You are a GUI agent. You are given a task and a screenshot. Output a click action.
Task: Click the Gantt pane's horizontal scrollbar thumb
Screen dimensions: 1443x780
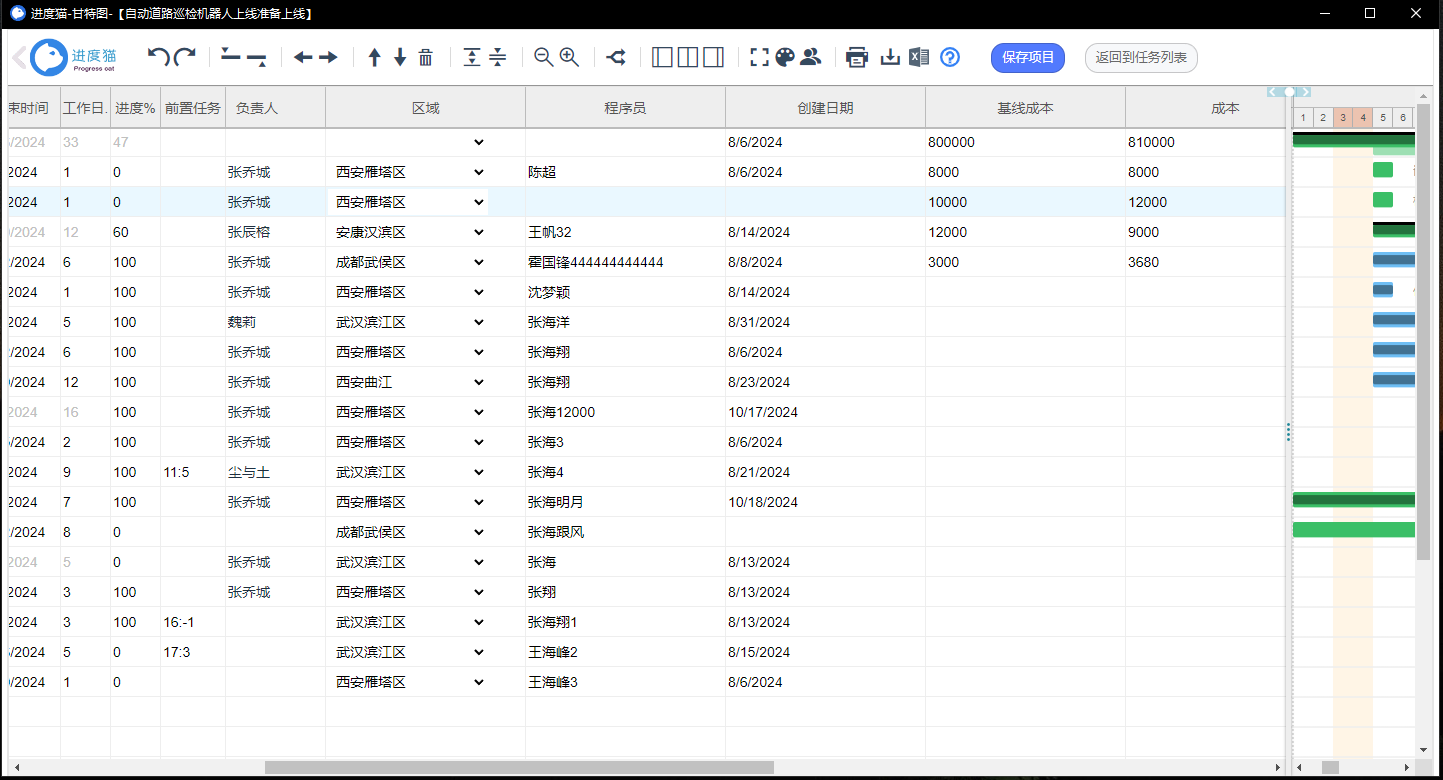click(1330, 767)
